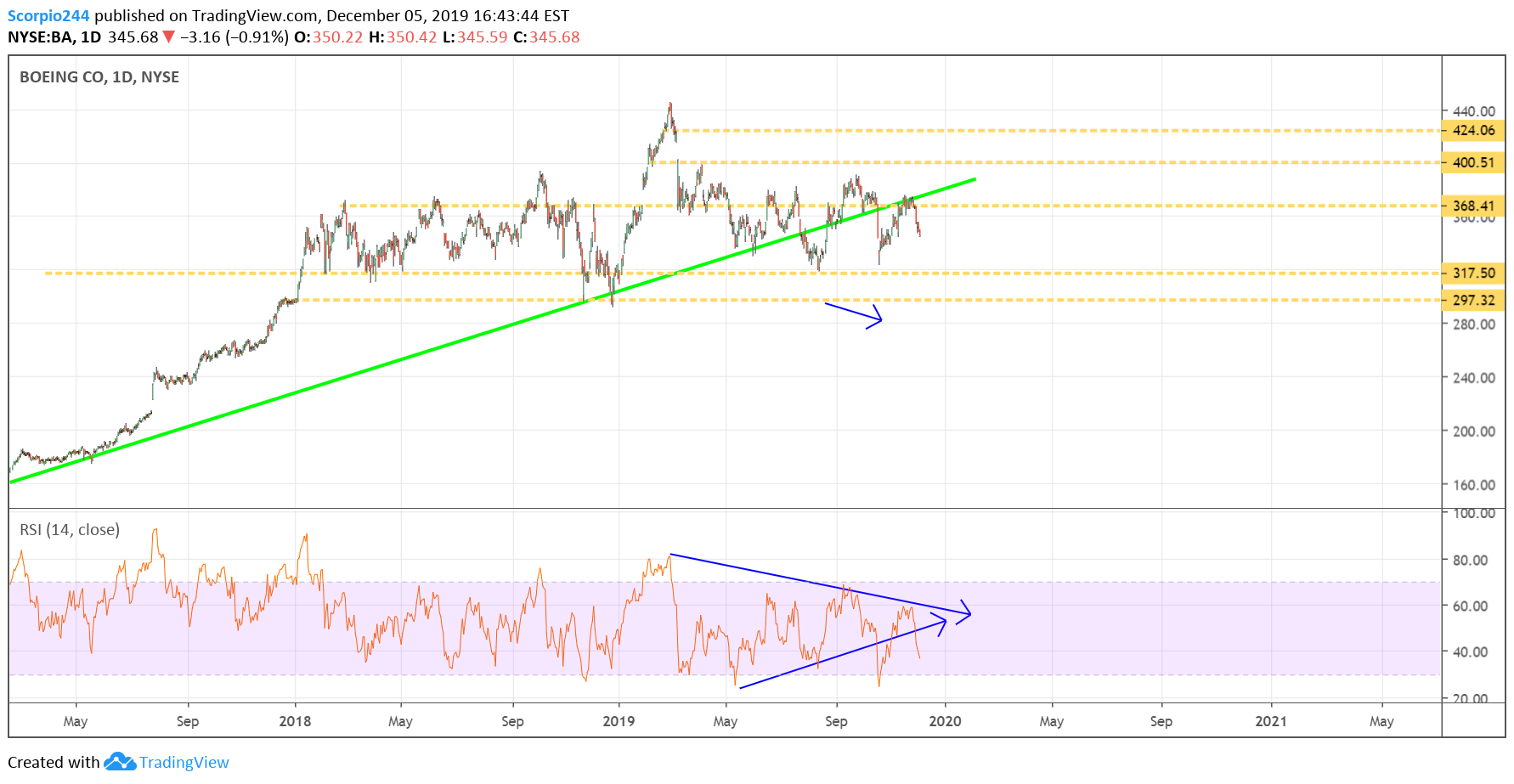Screen dimensions: 1514x784
Task: Click the Scorpio244 author link
Action: click(x=48, y=15)
